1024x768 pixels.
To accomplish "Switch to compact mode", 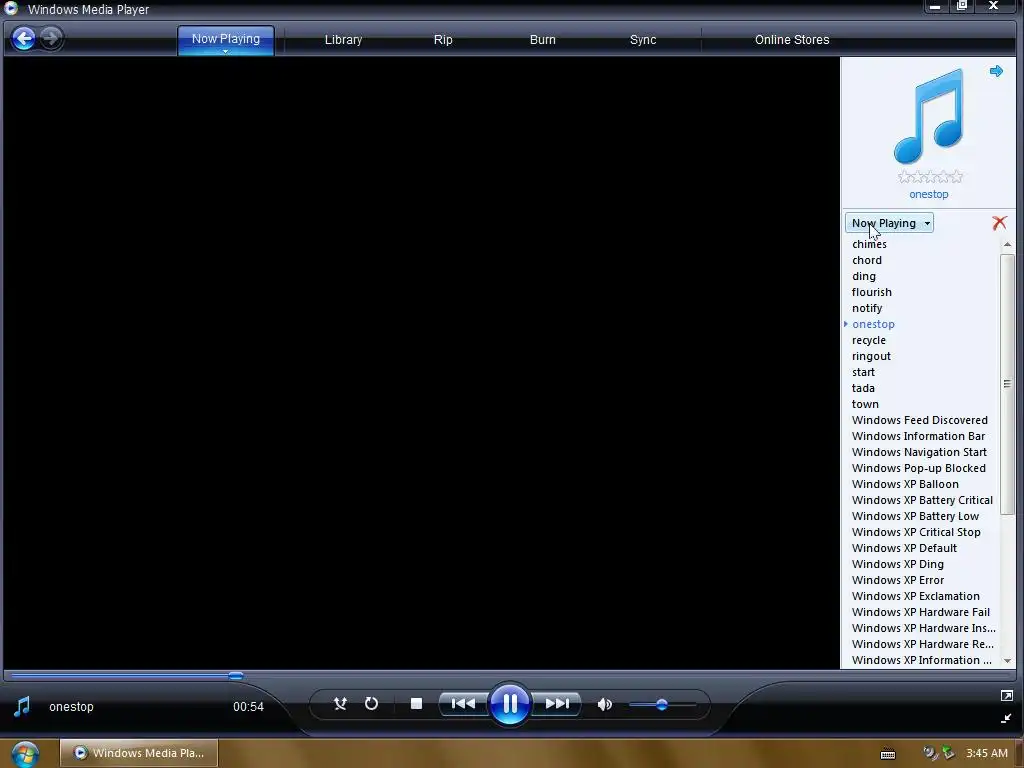I will (1006, 718).
